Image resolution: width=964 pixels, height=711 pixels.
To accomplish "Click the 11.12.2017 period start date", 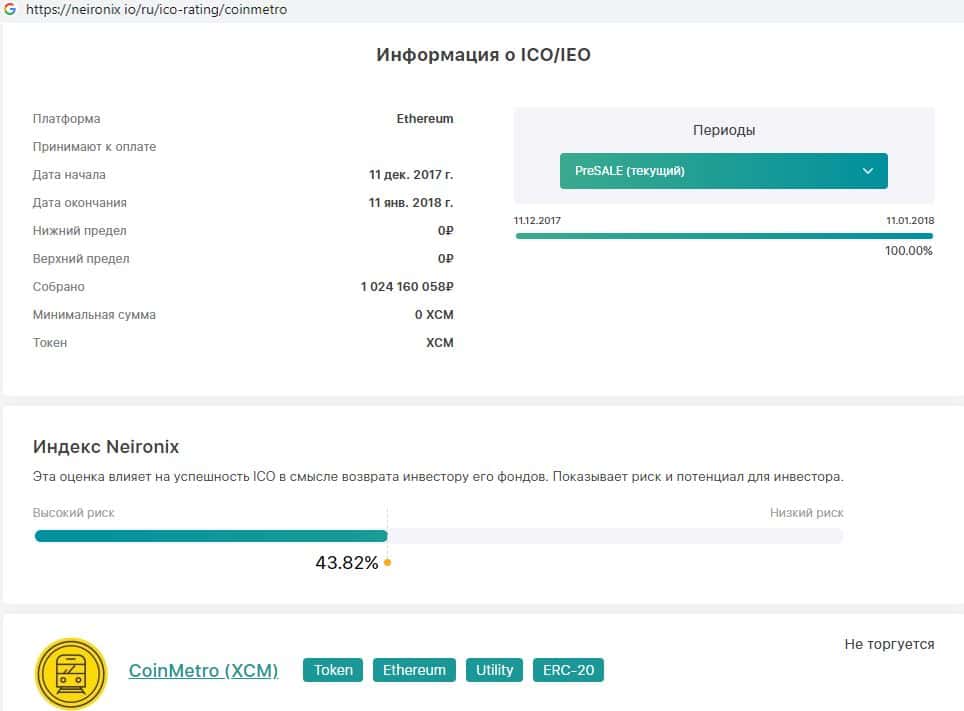I will [x=537, y=220].
